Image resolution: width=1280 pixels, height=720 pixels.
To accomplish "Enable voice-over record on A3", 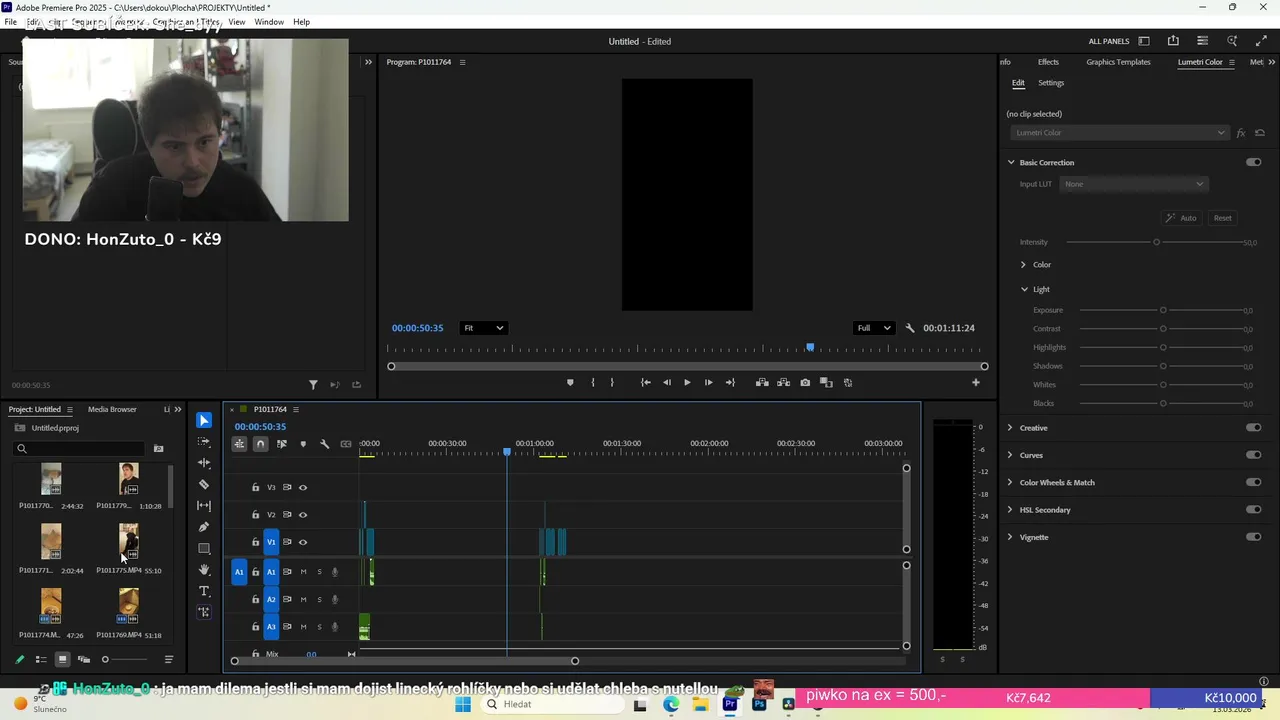I will (x=335, y=627).
